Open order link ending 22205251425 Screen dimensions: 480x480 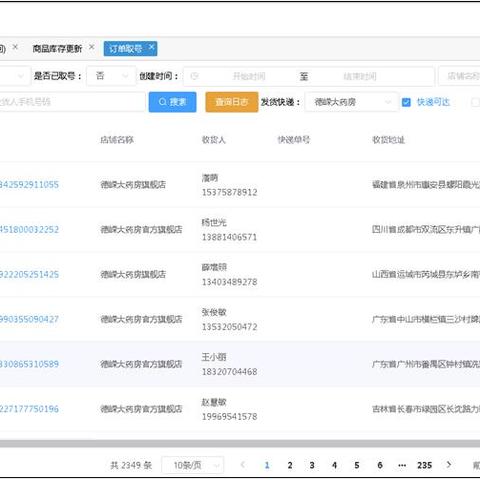coord(29,274)
